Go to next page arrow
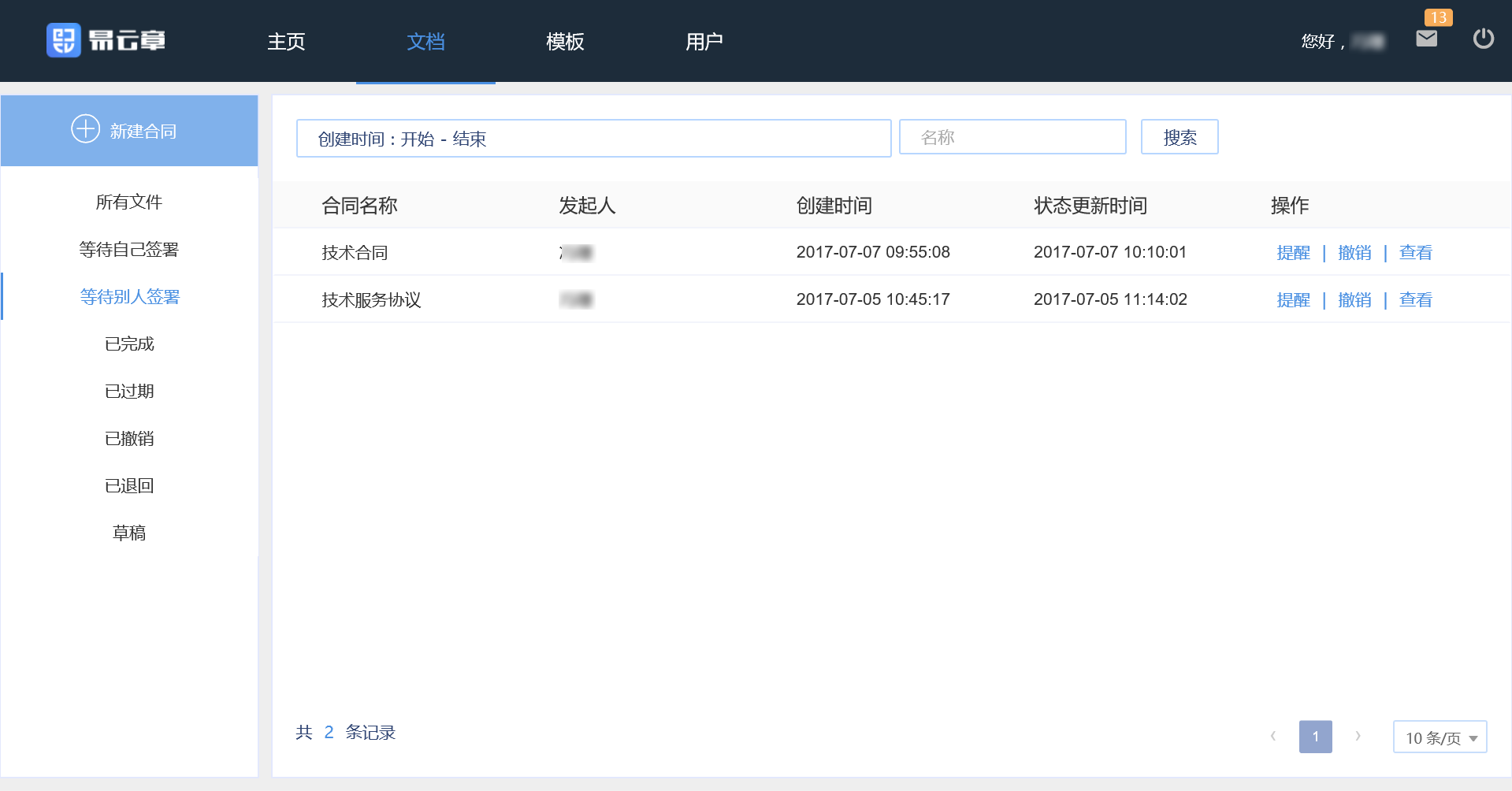The image size is (1512, 791). click(1358, 737)
